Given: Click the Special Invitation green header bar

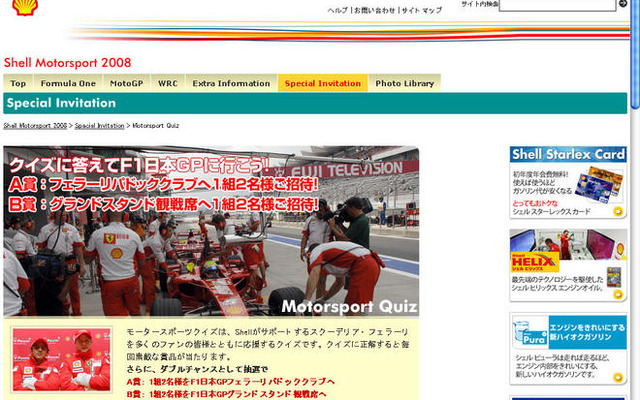Looking at the screenshot, I should click(315, 103).
